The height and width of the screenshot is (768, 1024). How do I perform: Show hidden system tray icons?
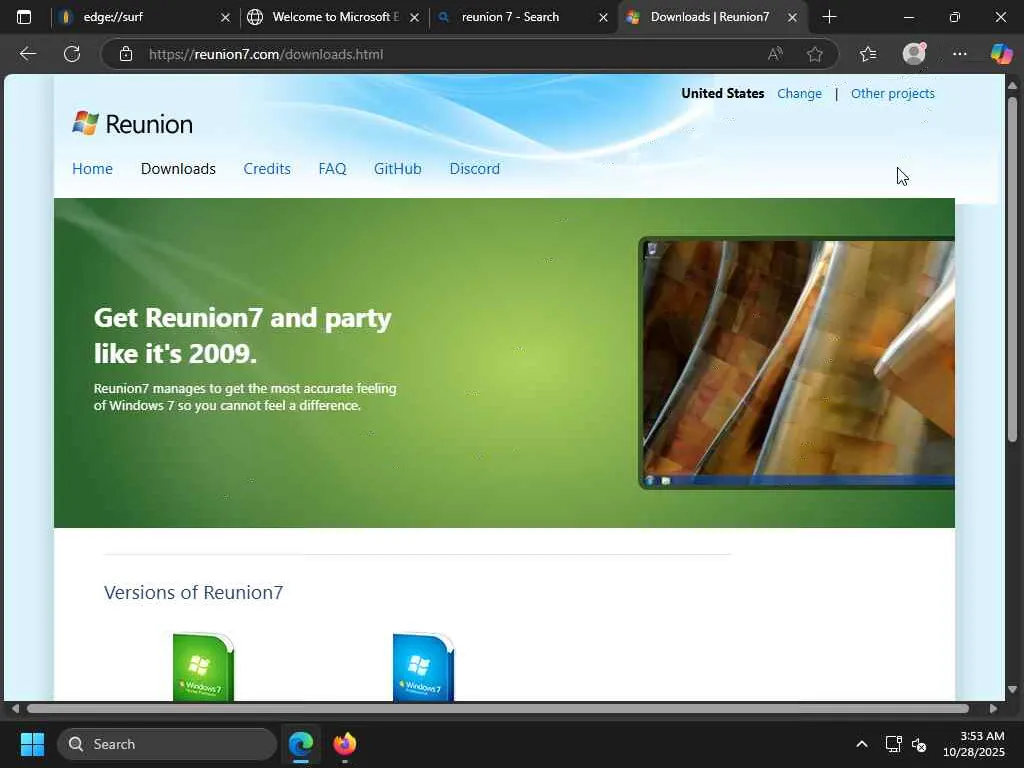(x=861, y=744)
